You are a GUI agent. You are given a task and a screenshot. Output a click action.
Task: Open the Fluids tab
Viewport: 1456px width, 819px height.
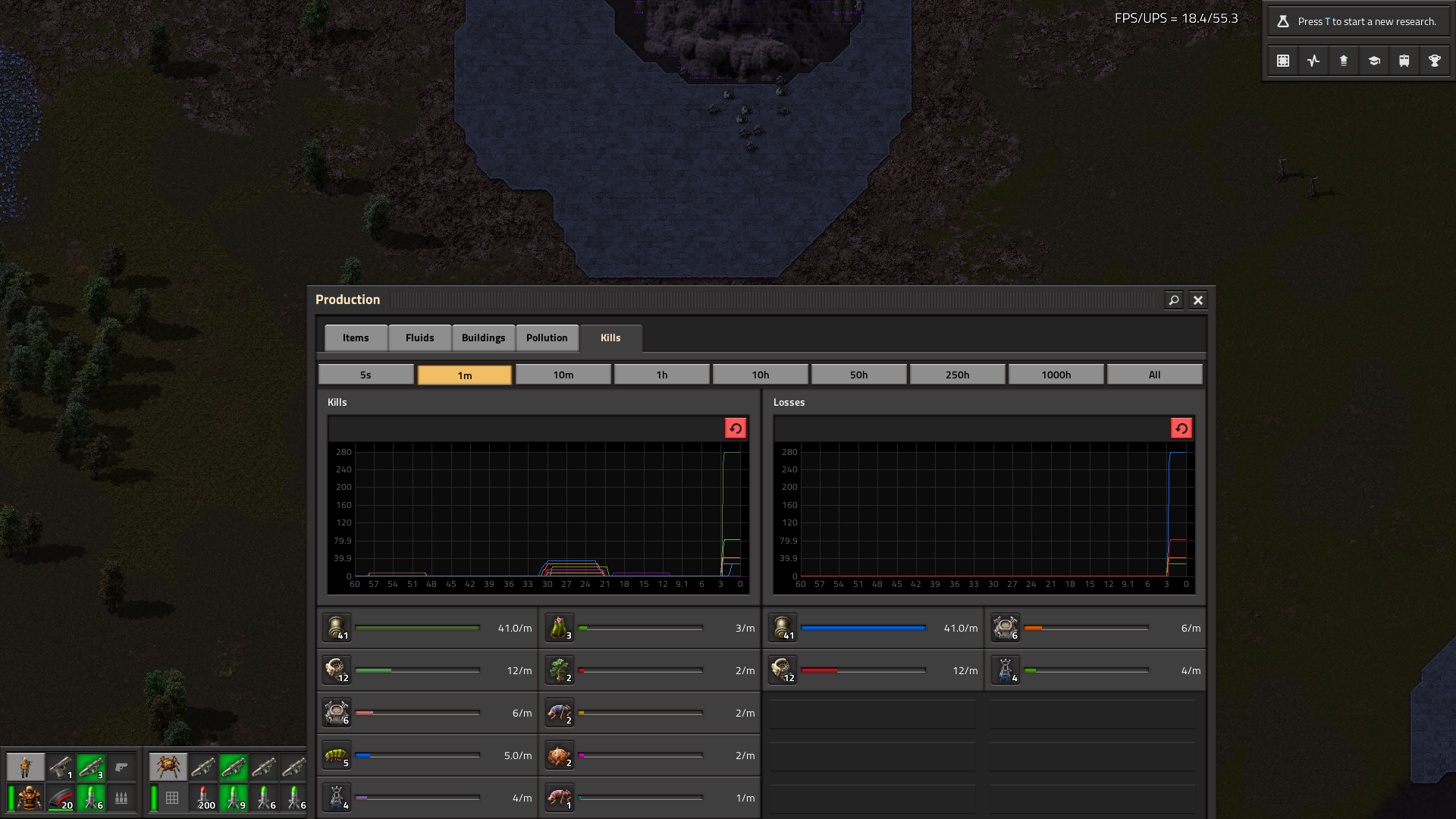pos(420,338)
